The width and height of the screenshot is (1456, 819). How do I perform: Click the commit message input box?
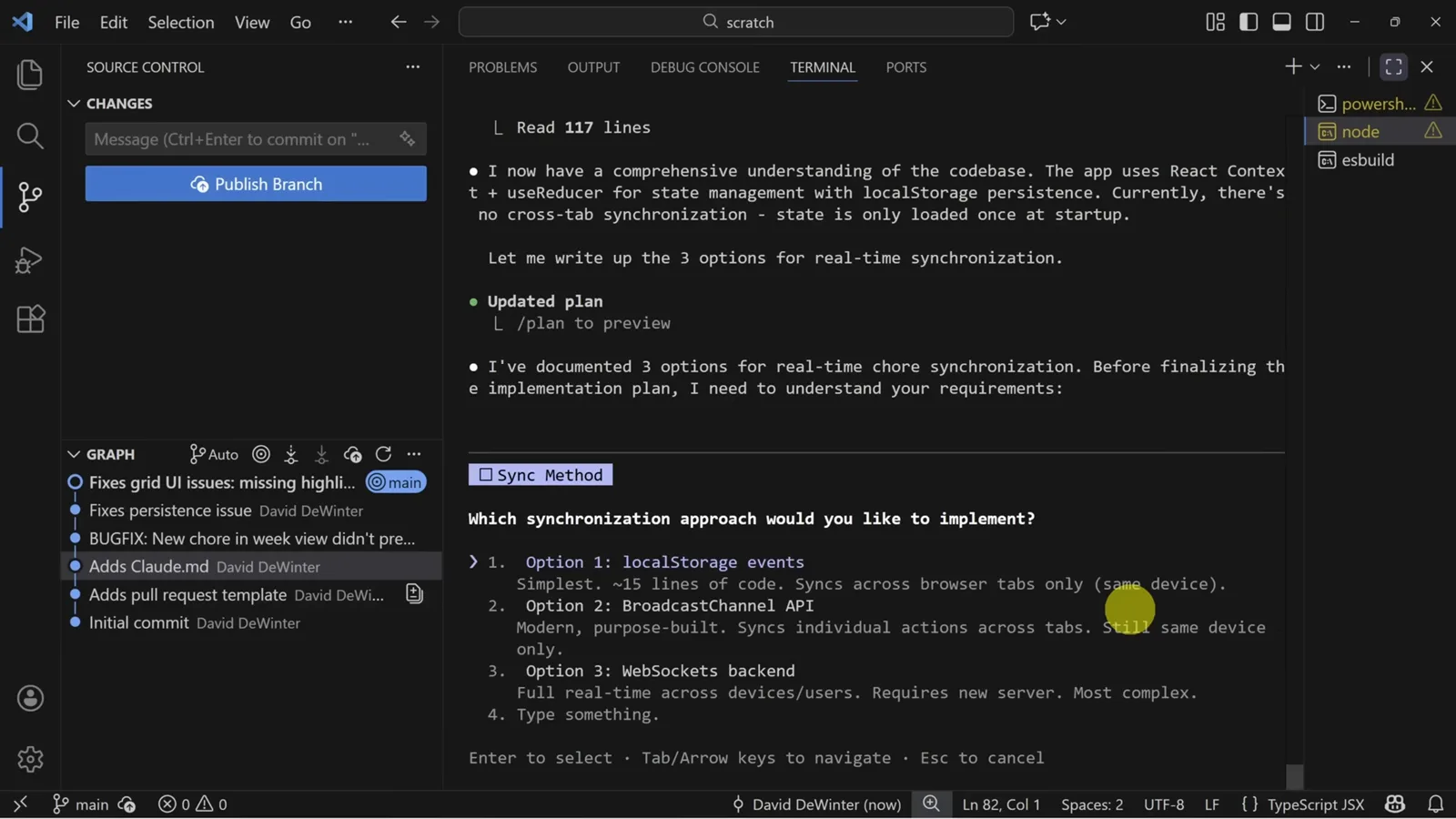pos(256,139)
